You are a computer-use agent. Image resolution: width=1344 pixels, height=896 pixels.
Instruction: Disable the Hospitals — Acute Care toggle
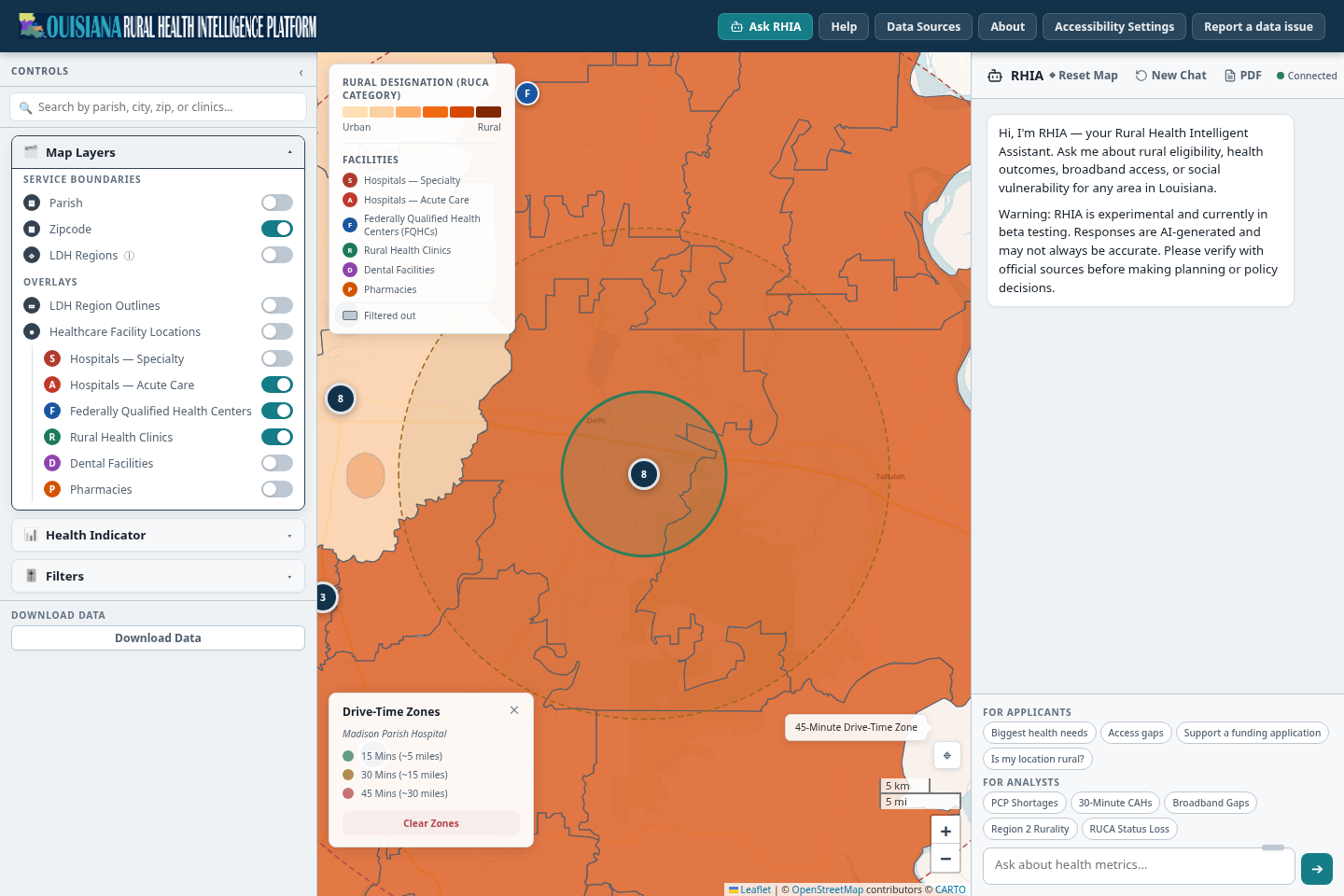click(x=277, y=385)
